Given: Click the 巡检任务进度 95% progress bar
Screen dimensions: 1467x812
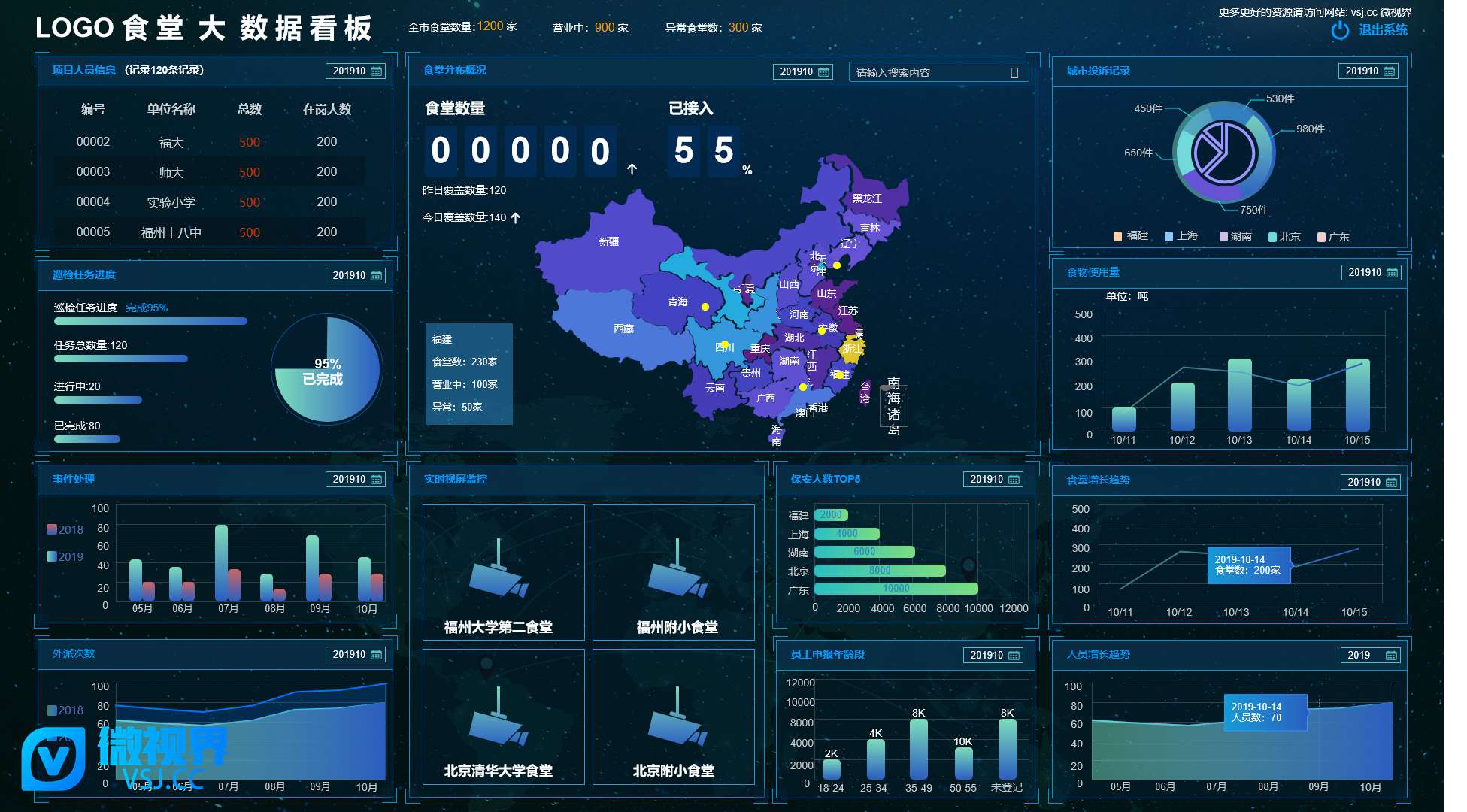Looking at the screenshot, I should [x=150, y=321].
